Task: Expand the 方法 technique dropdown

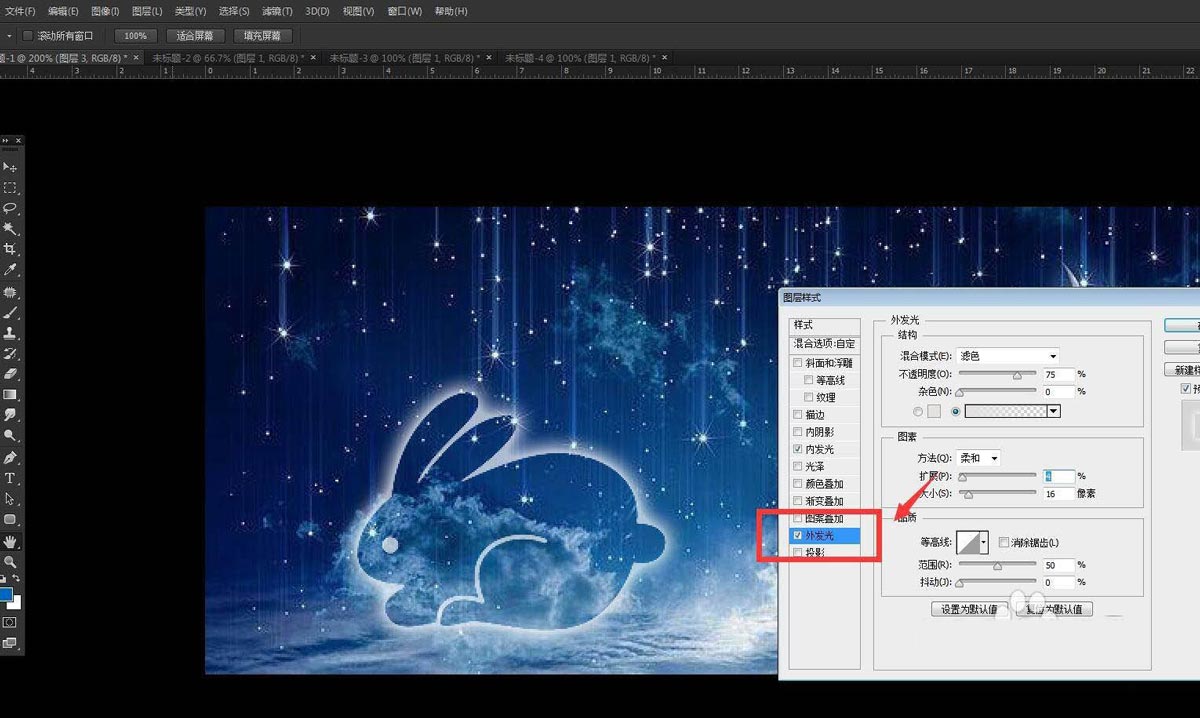Action: tap(978, 458)
